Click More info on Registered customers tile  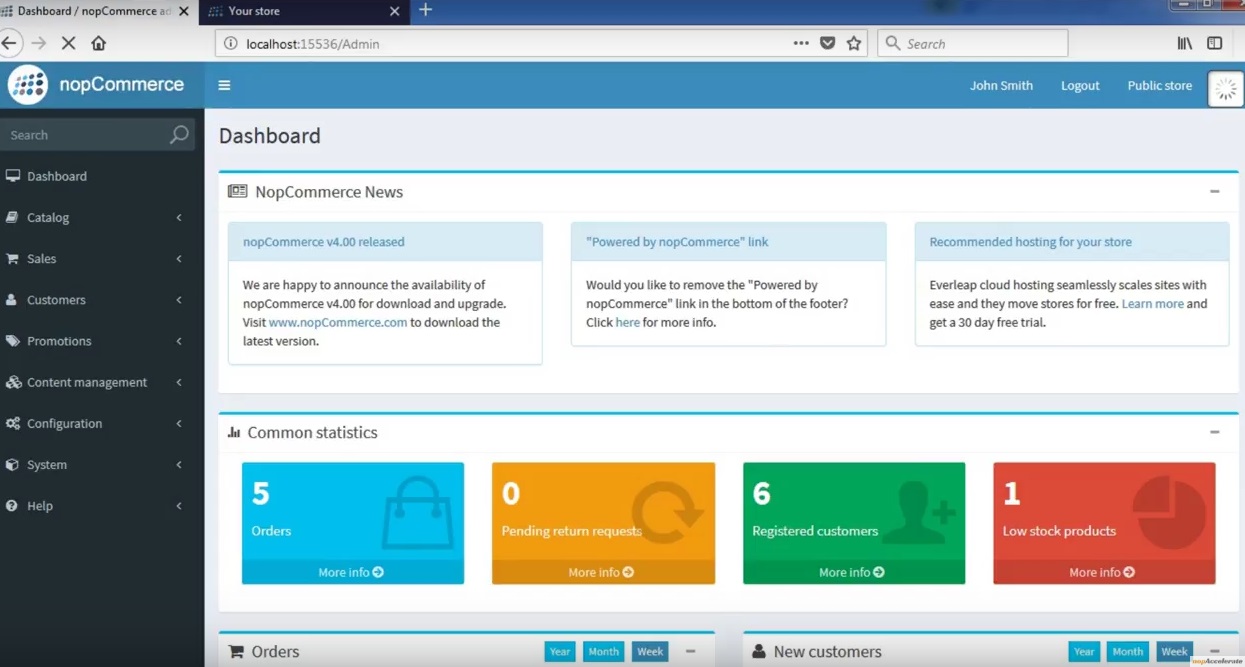(853, 572)
